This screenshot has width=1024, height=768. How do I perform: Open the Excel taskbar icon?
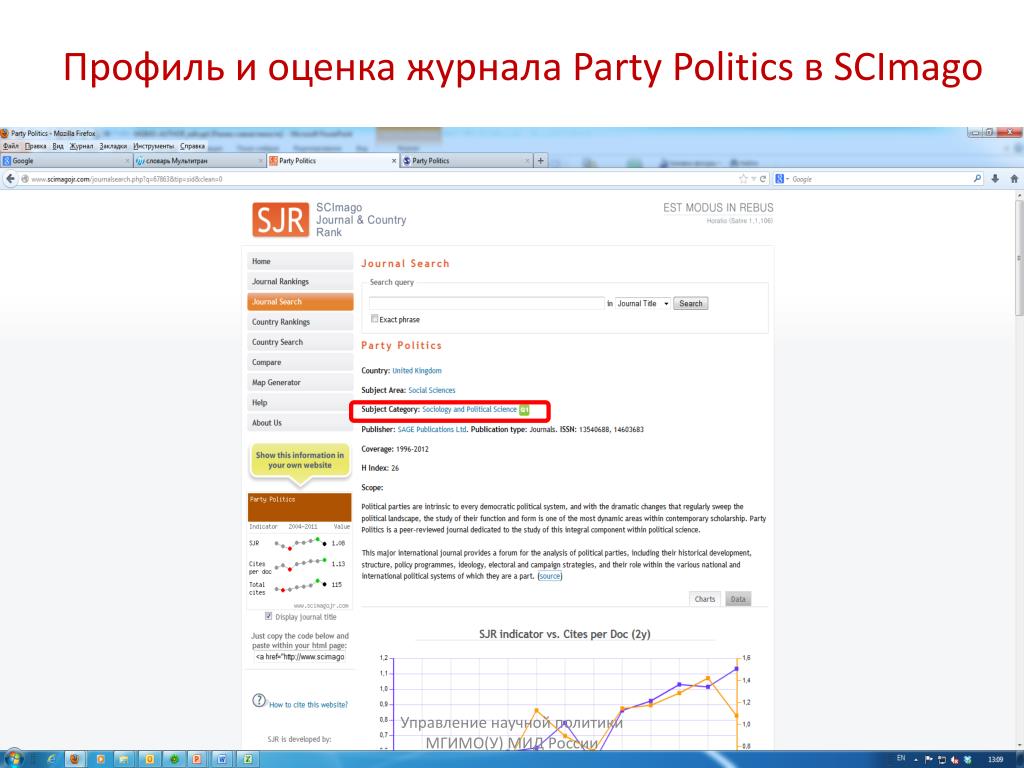pyautogui.click(x=248, y=759)
